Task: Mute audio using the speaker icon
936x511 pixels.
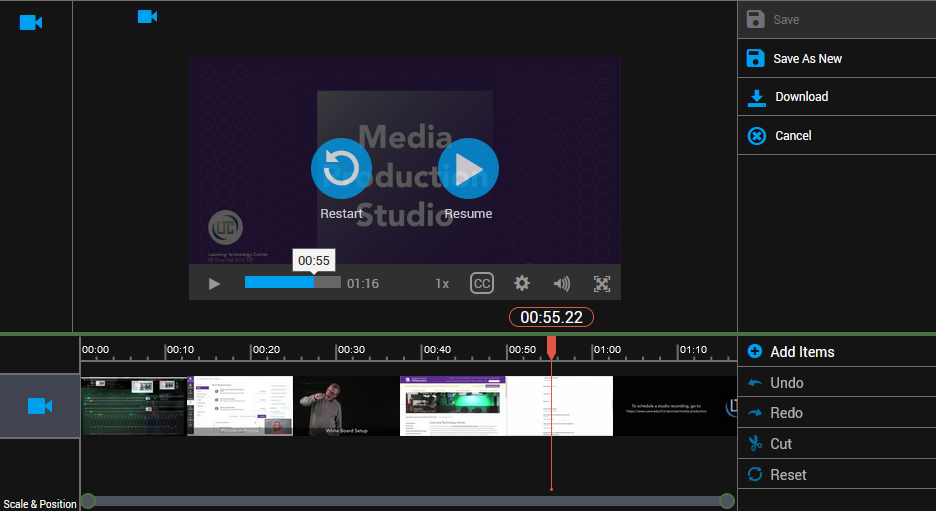Action: tap(562, 284)
